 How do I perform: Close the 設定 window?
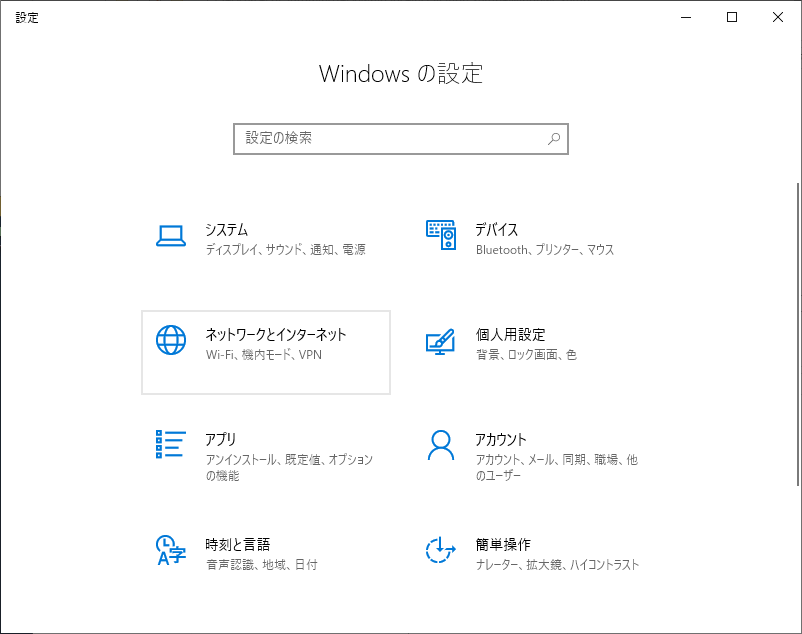(778, 17)
